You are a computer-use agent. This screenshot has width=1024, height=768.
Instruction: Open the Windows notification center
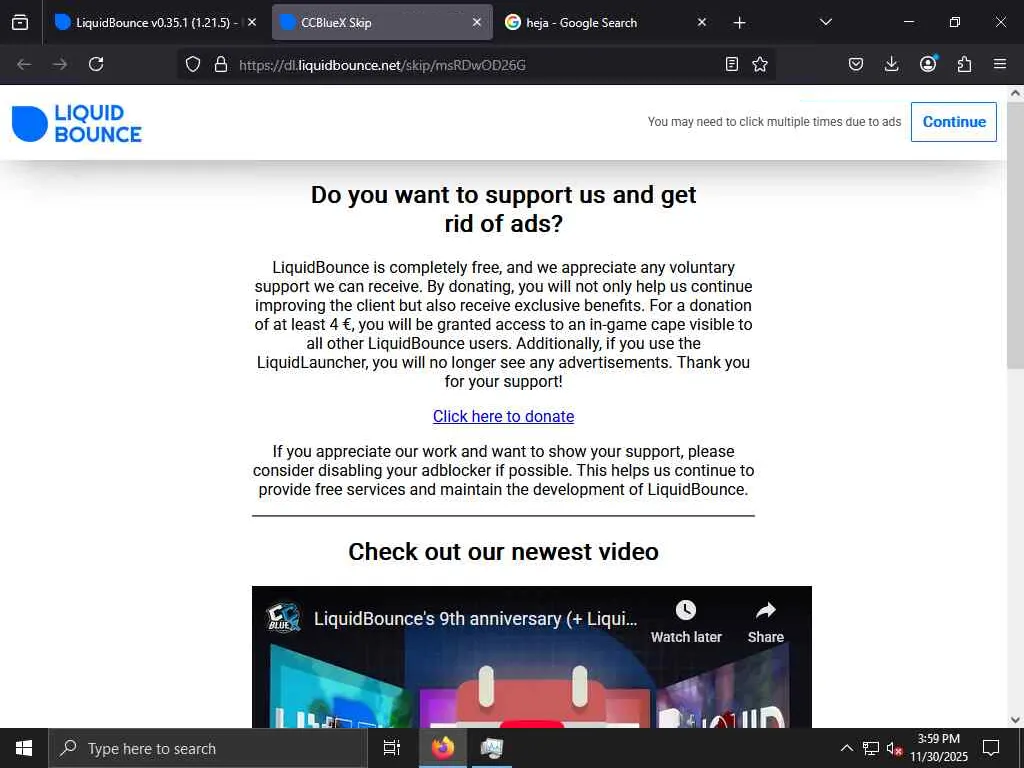[991, 748]
